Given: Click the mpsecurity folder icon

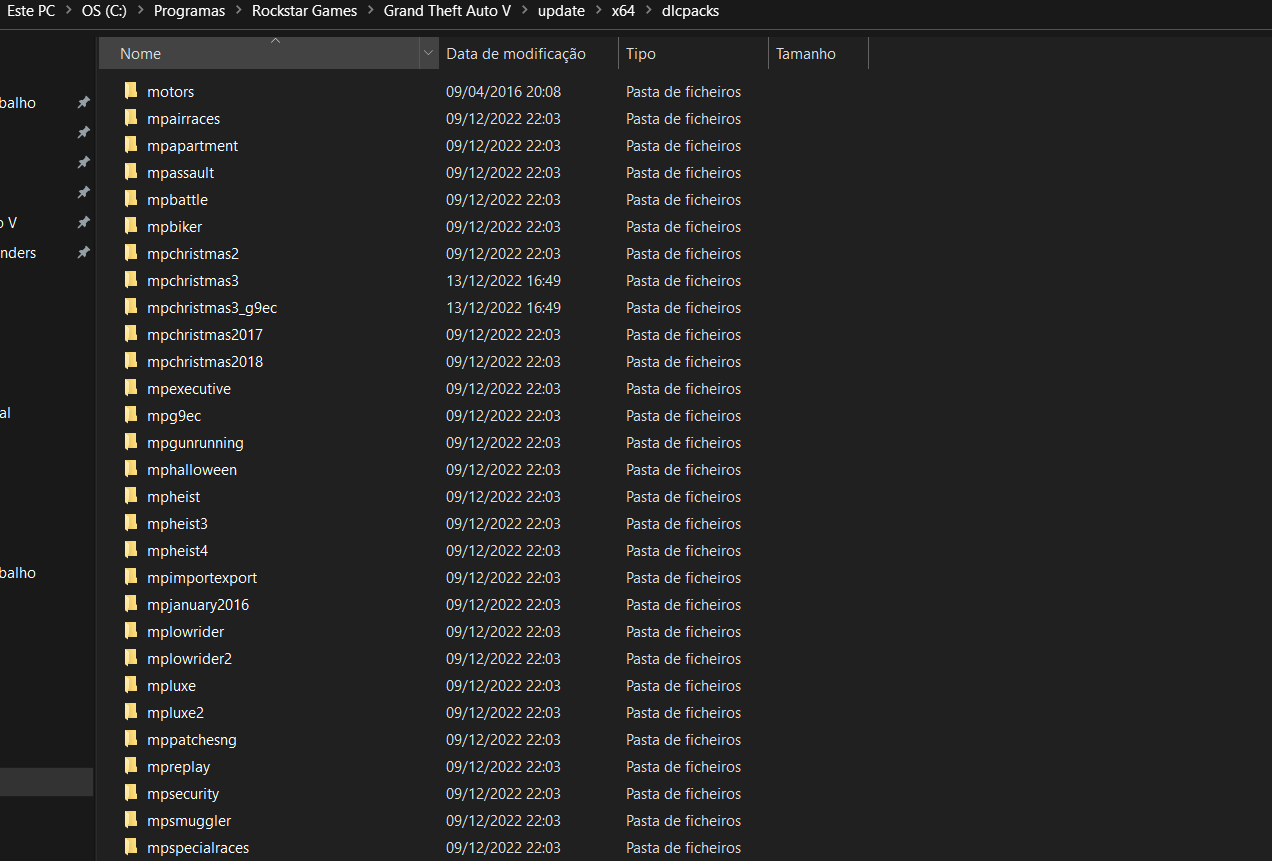Looking at the screenshot, I should (130, 793).
